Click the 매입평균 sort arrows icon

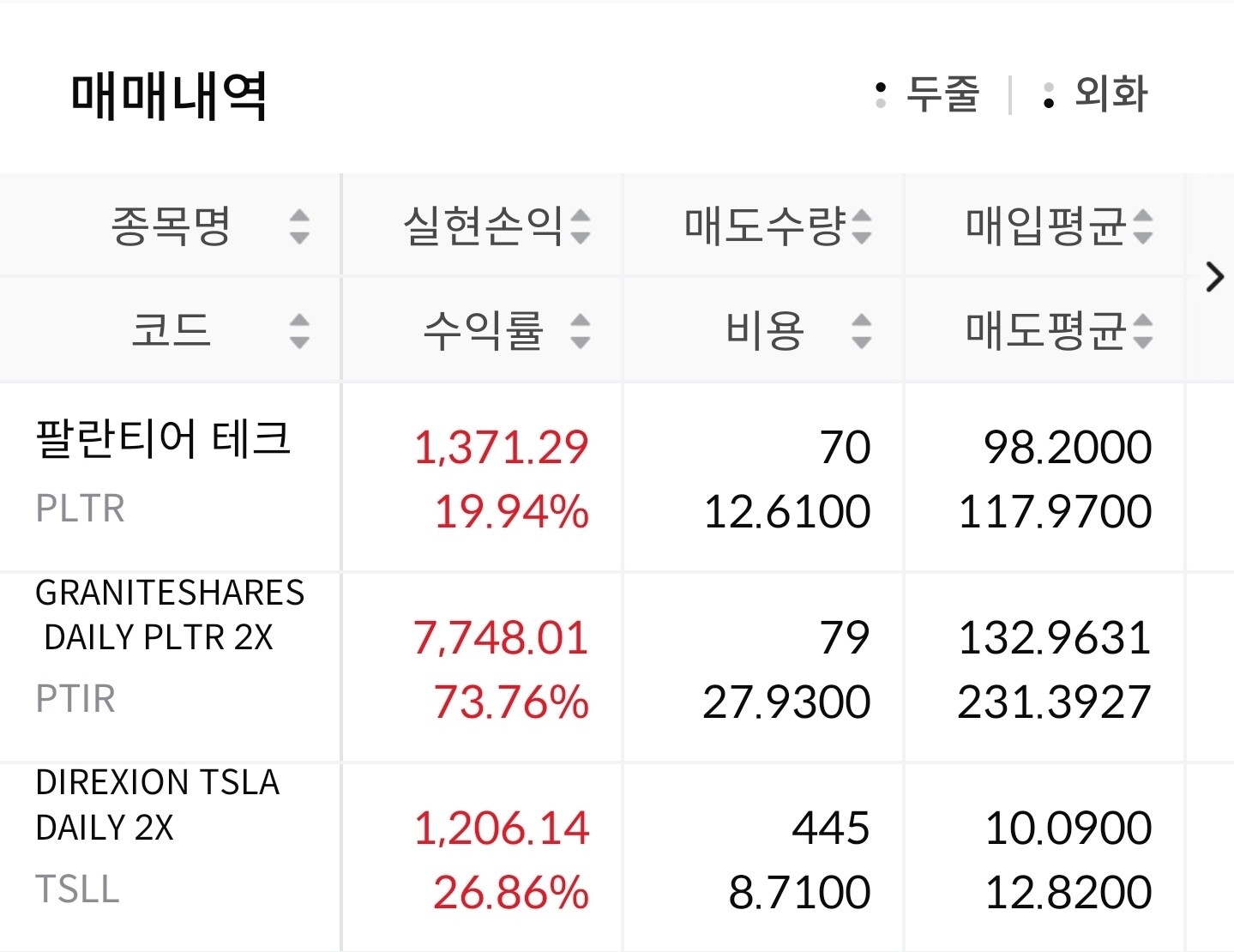[1142, 226]
